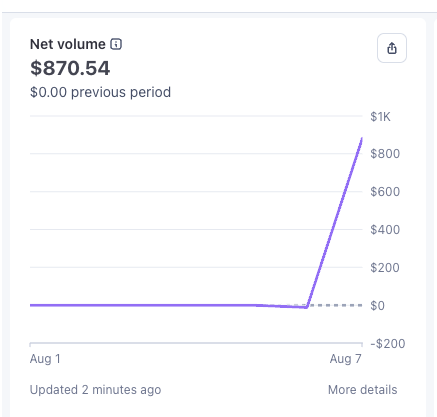The height and width of the screenshot is (417, 437).
Task: Select the $870.54 net volume total
Action: pyautogui.click(x=70, y=68)
